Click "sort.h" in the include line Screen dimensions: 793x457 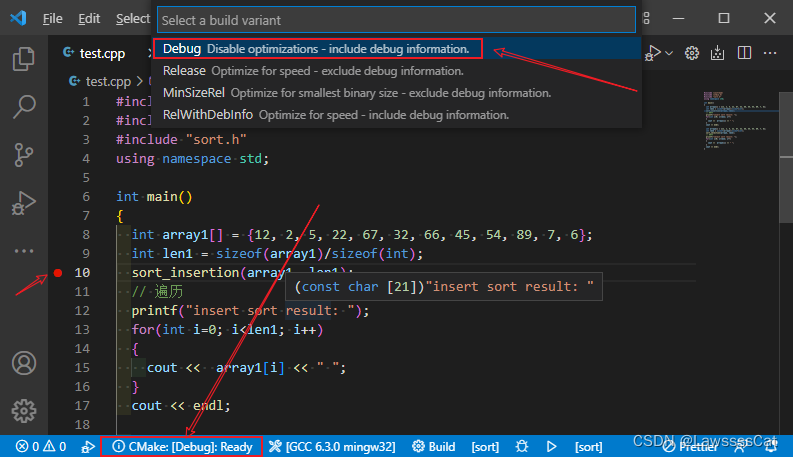216,140
